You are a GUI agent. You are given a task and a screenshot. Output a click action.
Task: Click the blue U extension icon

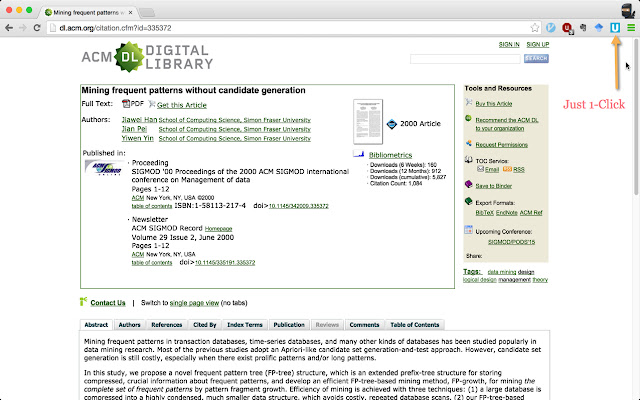point(615,27)
